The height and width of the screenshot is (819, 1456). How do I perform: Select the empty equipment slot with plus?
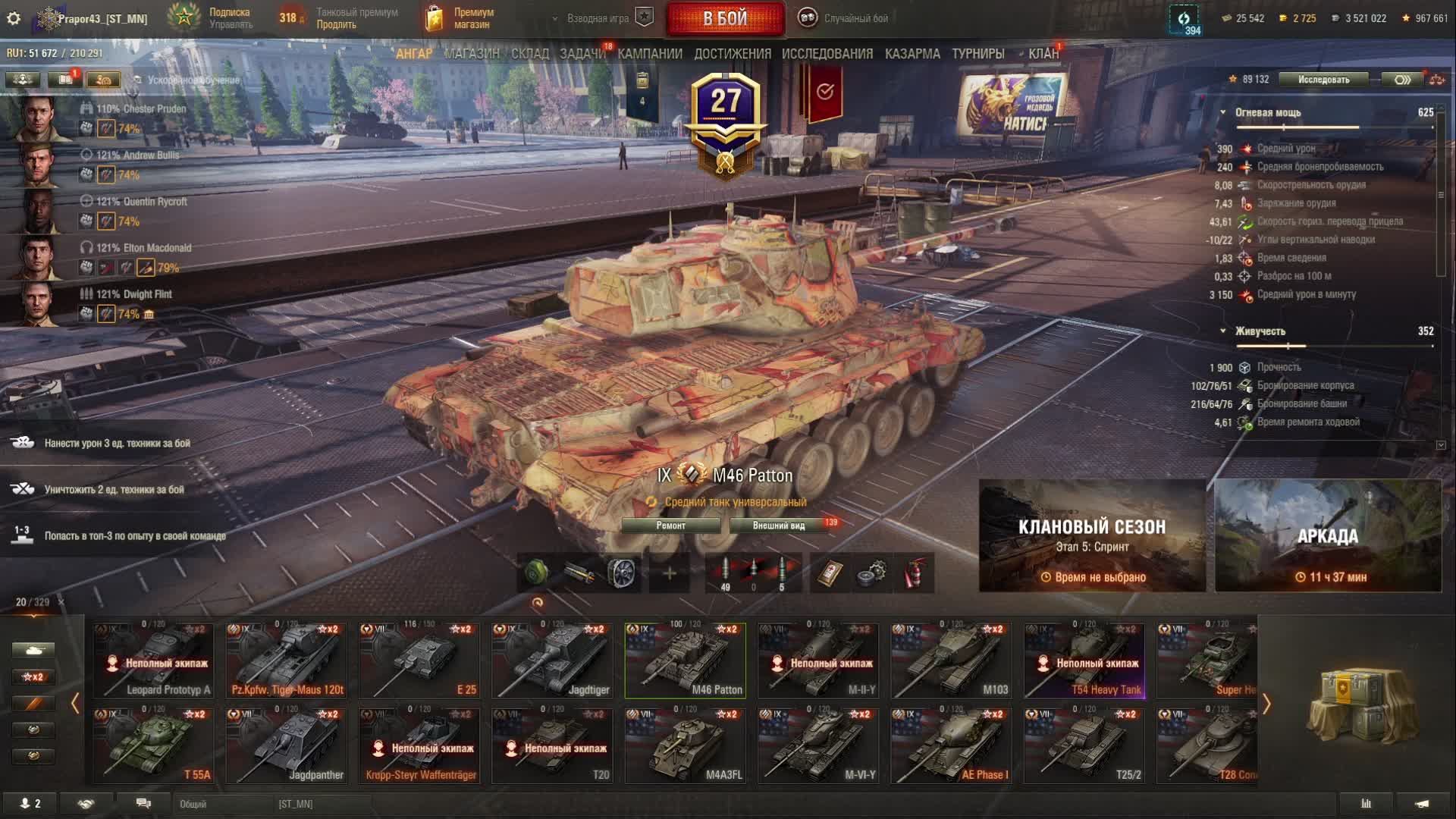tap(670, 573)
